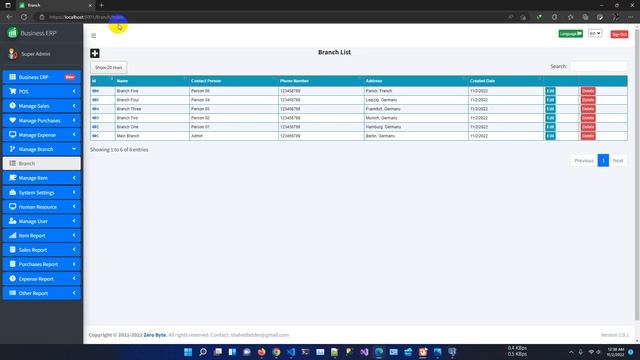Image resolution: width=640 pixels, height=360 pixels.
Task: Open the POS sidebar menu
Action: pos(41,91)
